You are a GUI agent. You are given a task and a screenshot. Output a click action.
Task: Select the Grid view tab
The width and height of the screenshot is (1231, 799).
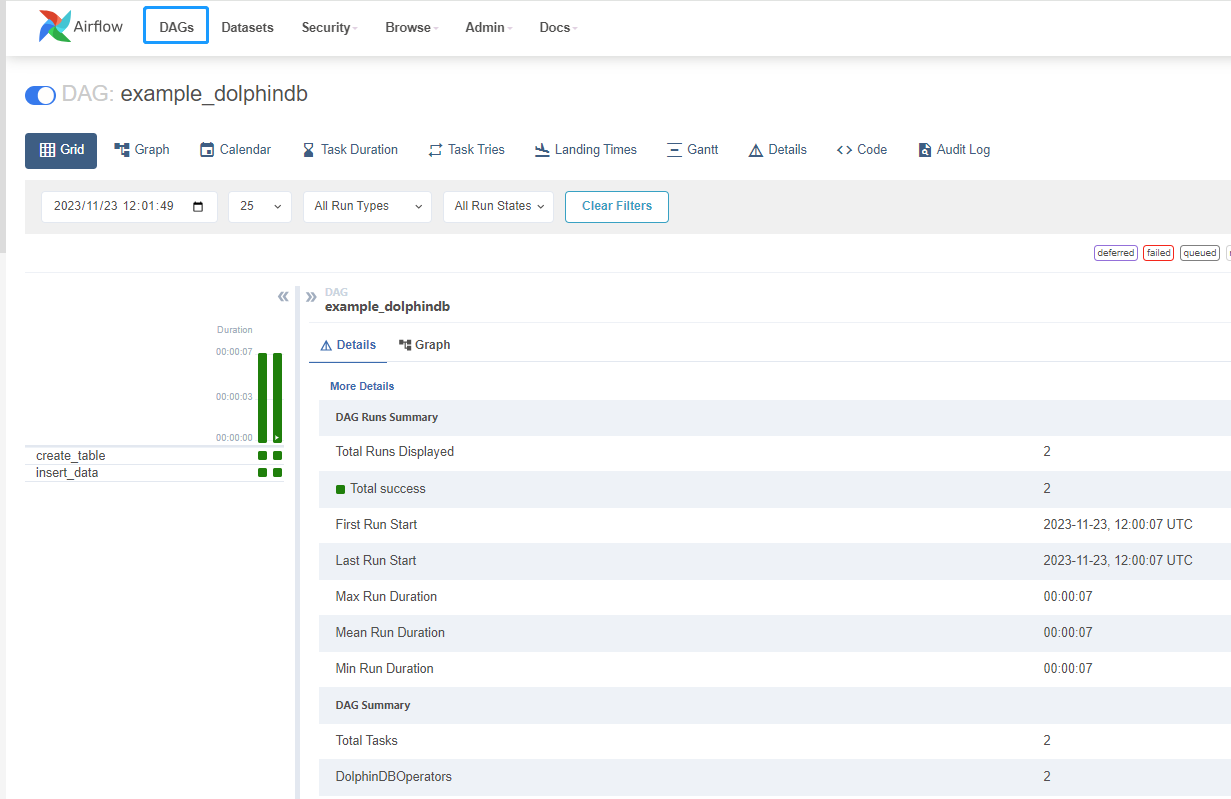click(61, 150)
